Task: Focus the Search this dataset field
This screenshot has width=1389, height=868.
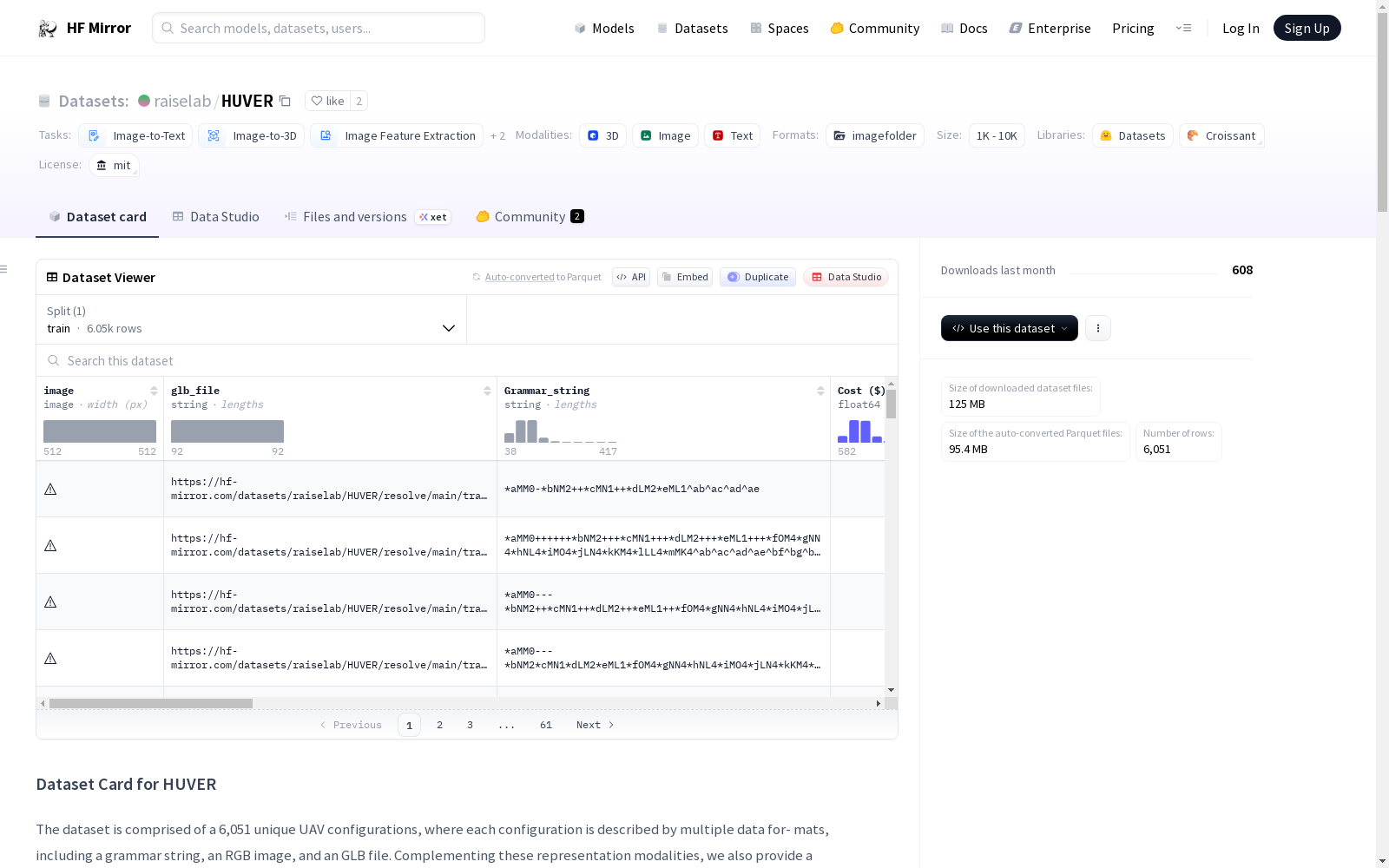Action: click(467, 360)
